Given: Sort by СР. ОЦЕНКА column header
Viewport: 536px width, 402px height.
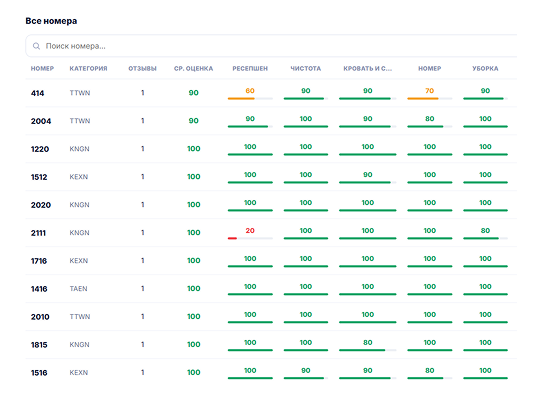Looking at the screenshot, I should click(x=193, y=68).
